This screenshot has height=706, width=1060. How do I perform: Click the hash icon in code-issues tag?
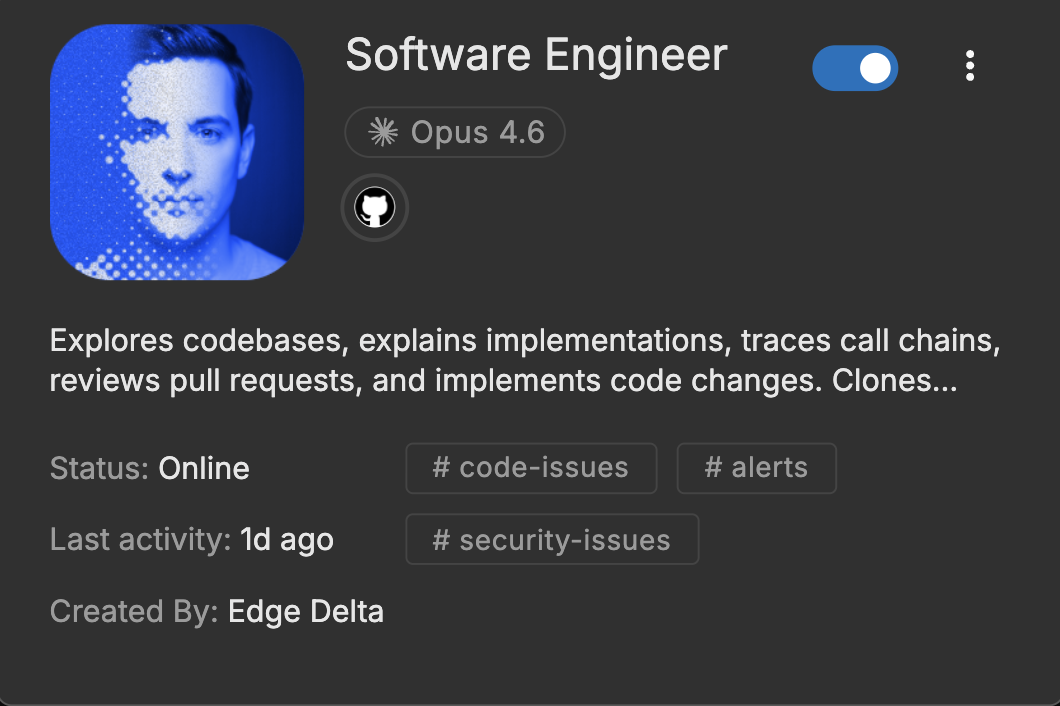[x=440, y=468]
